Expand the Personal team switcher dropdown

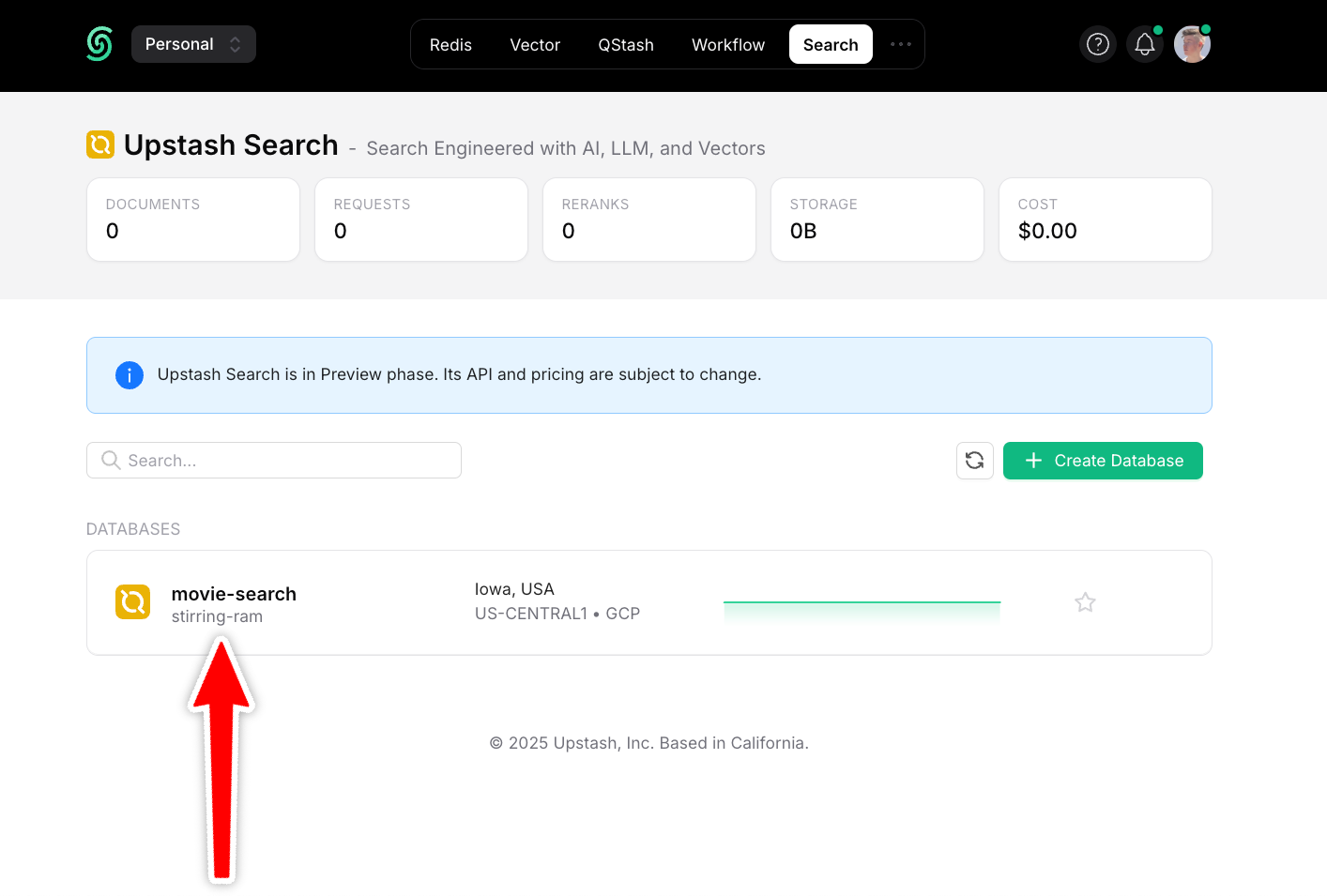(193, 44)
